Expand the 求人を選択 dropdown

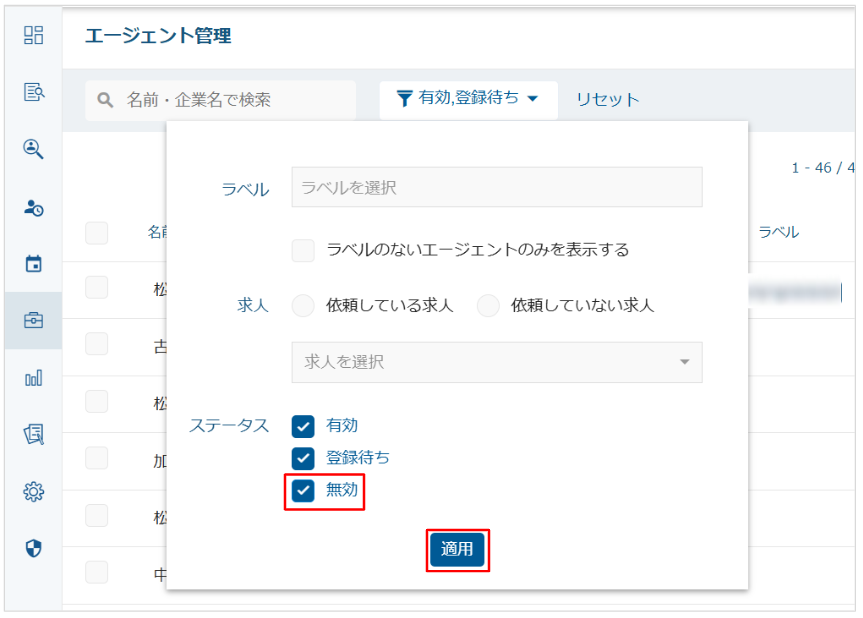point(496,362)
